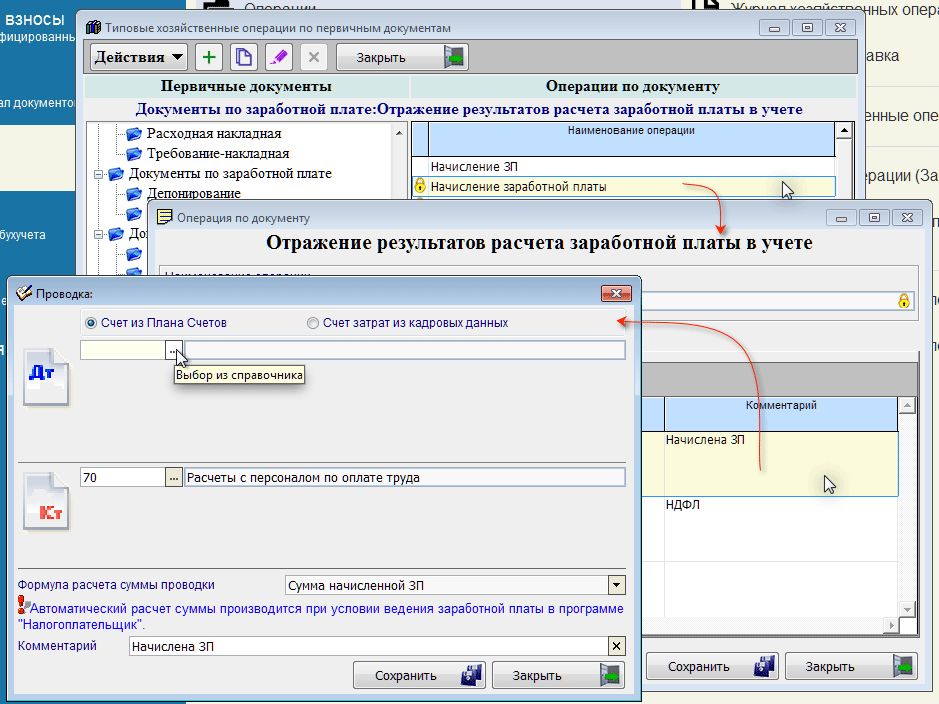939x704 pixels.
Task: Click the Операция по документу title bar icon
Action: pyautogui.click(x=164, y=217)
